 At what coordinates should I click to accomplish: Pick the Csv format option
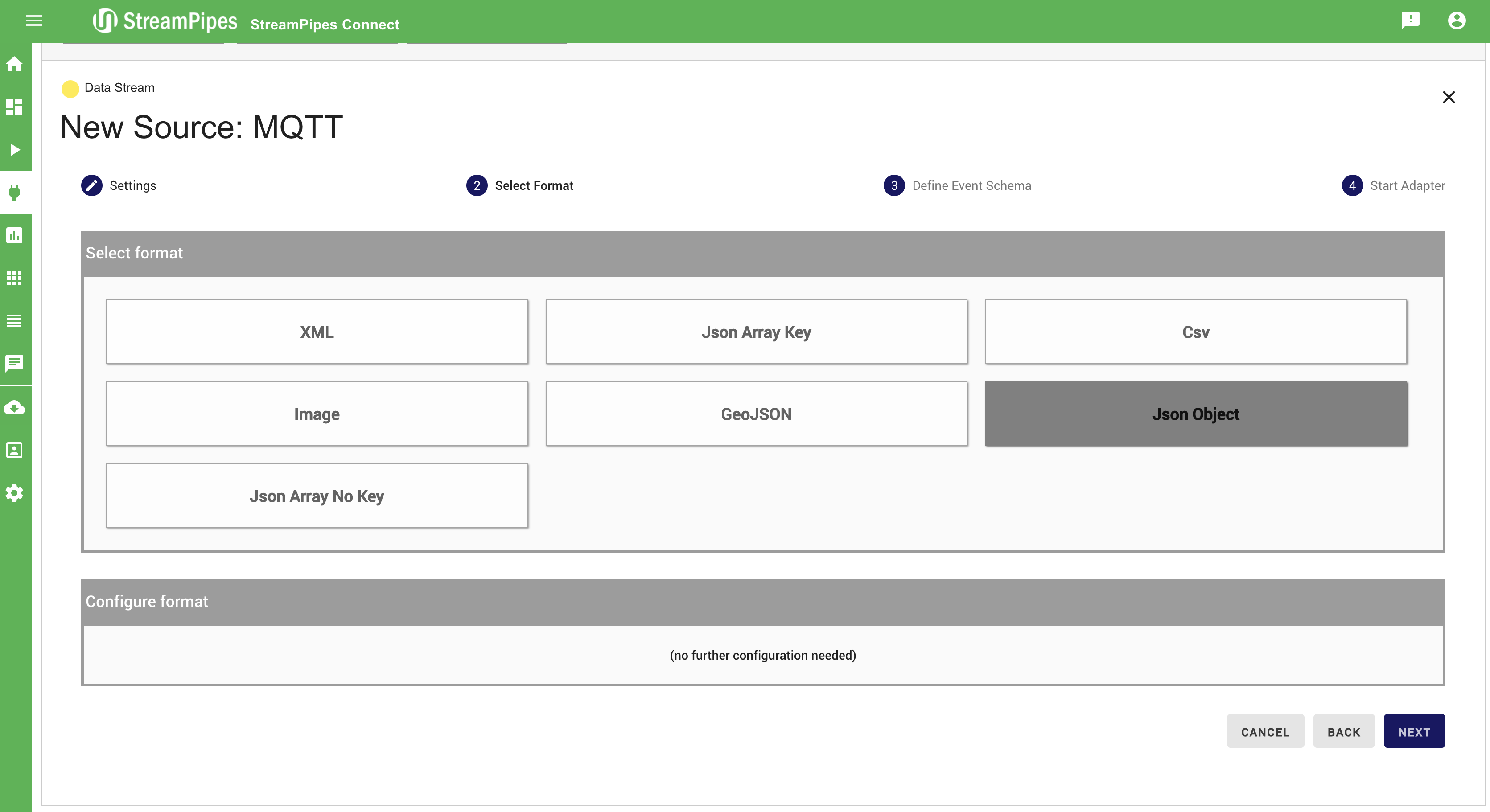[1196, 332]
